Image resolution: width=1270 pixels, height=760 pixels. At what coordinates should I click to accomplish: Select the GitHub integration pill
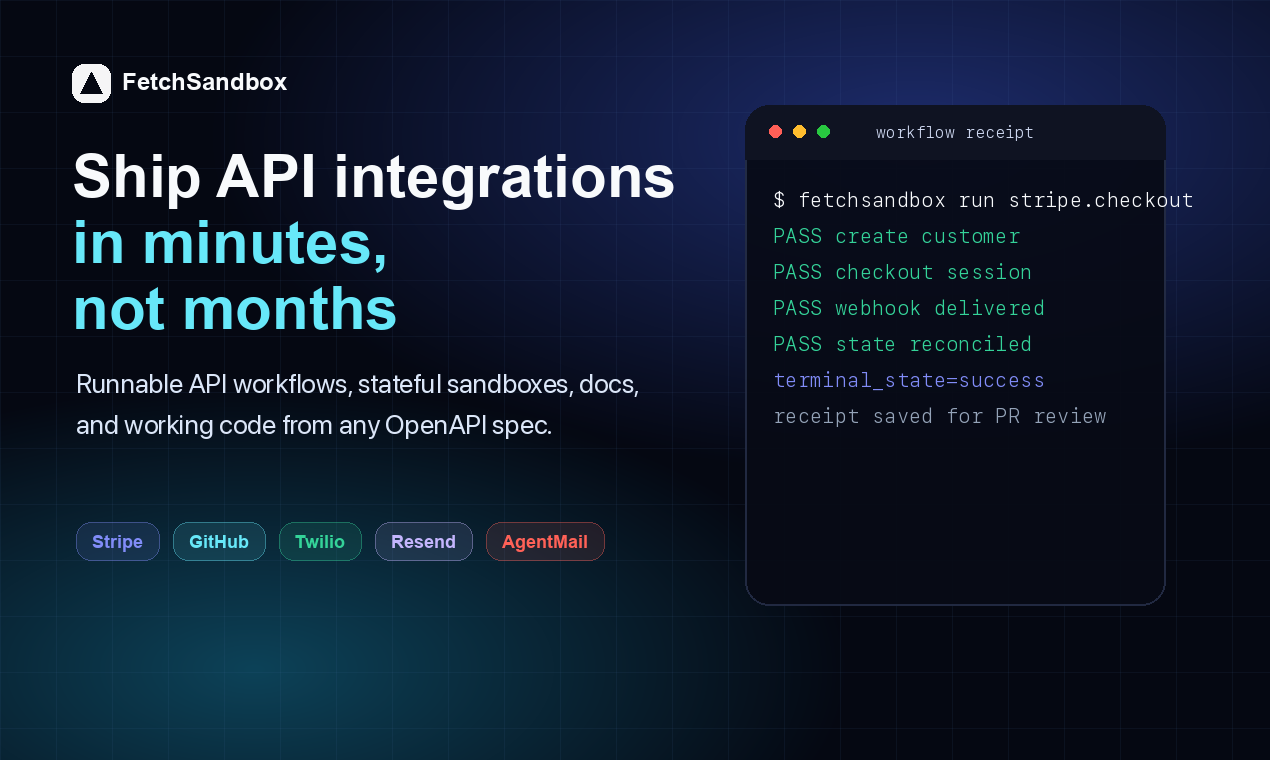point(219,542)
